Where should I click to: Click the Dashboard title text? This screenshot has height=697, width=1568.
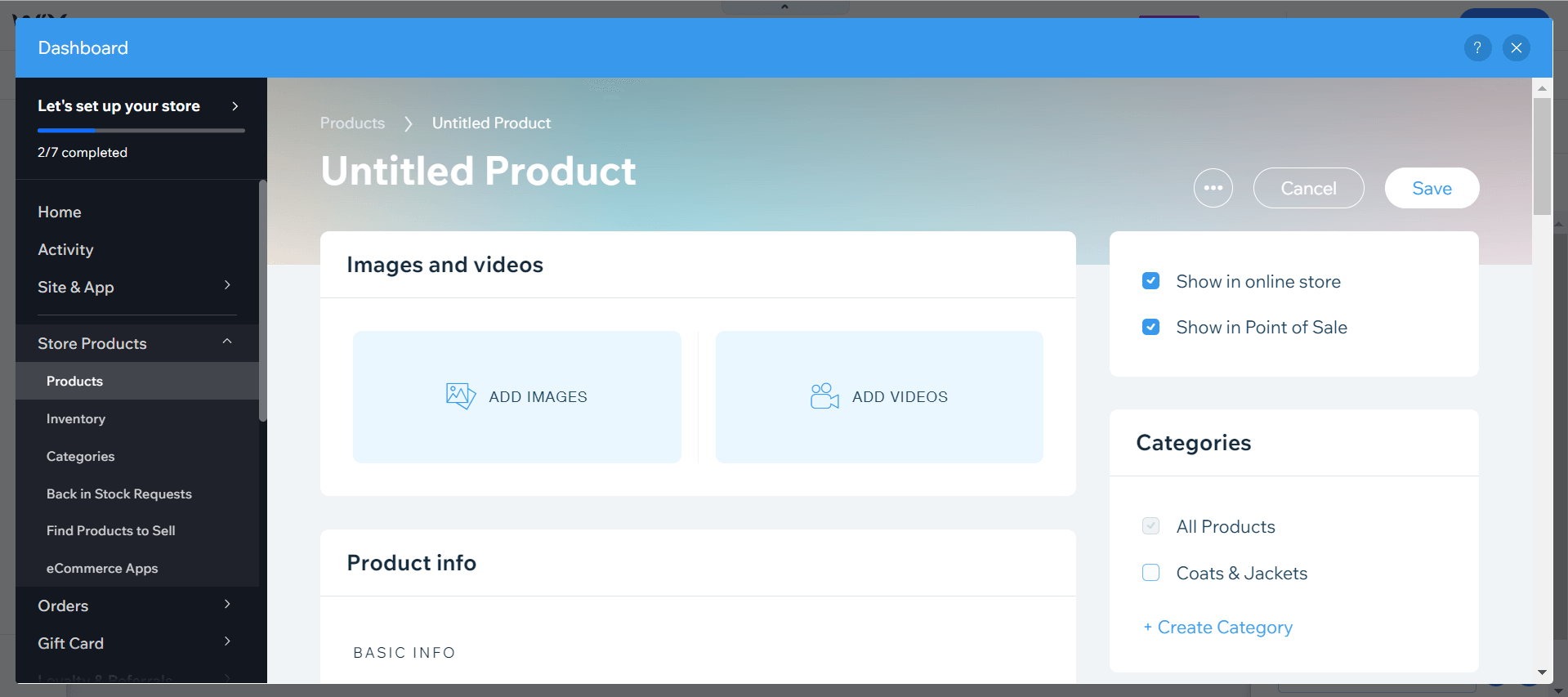[83, 47]
